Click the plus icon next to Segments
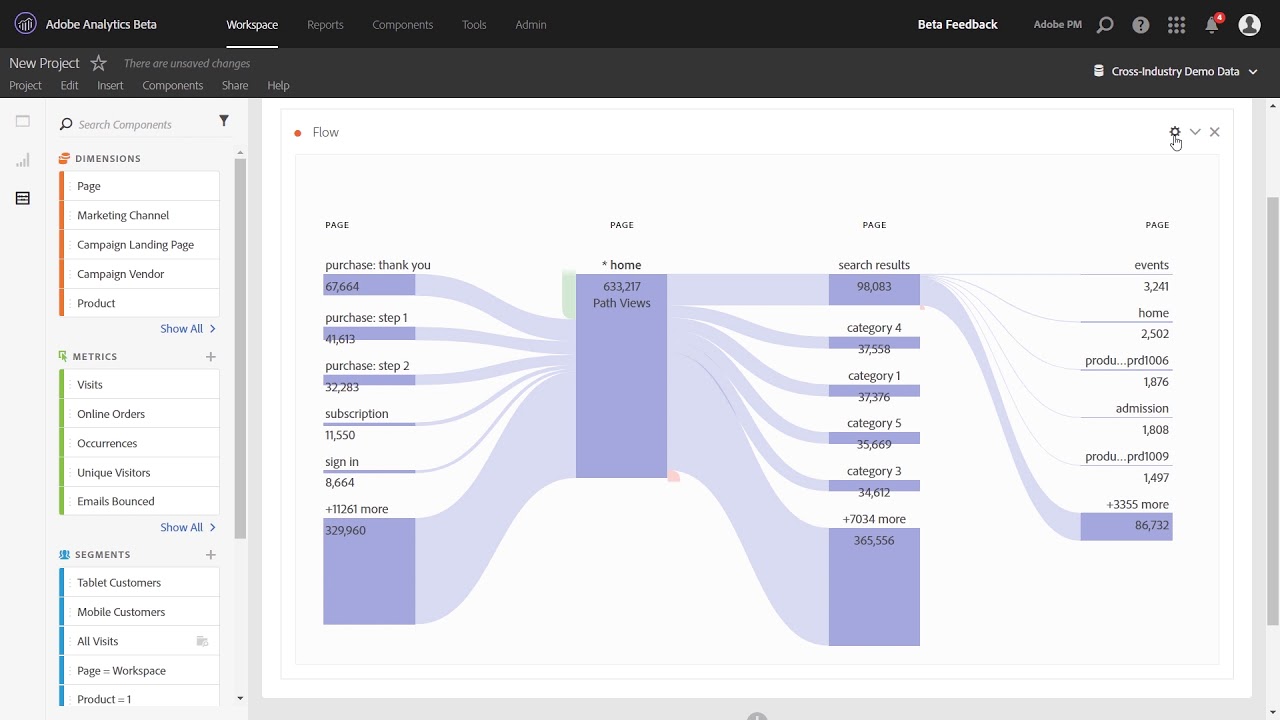 pos(210,554)
